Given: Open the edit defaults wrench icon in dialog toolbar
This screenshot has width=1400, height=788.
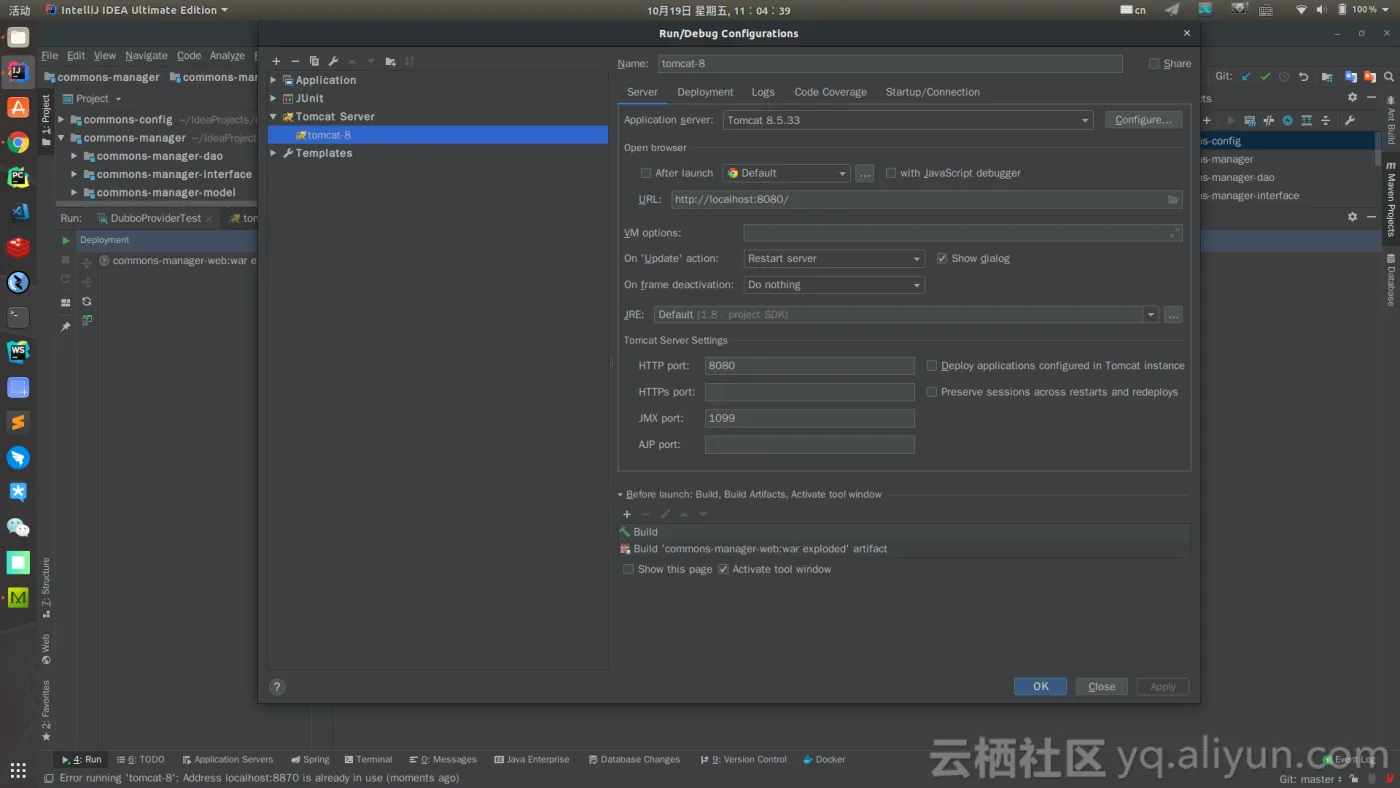Looking at the screenshot, I should (333, 61).
